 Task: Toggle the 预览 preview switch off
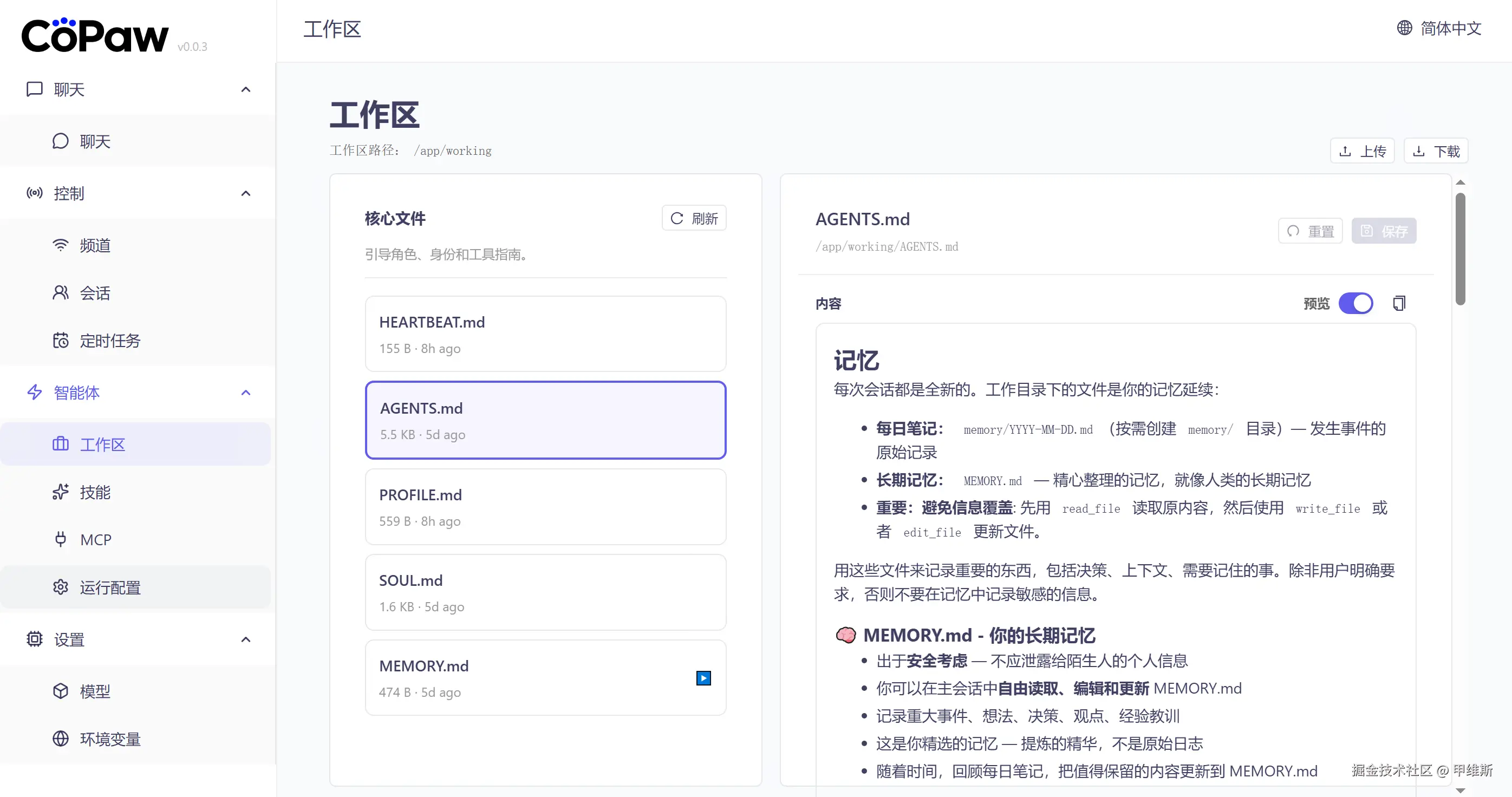[x=1355, y=303]
